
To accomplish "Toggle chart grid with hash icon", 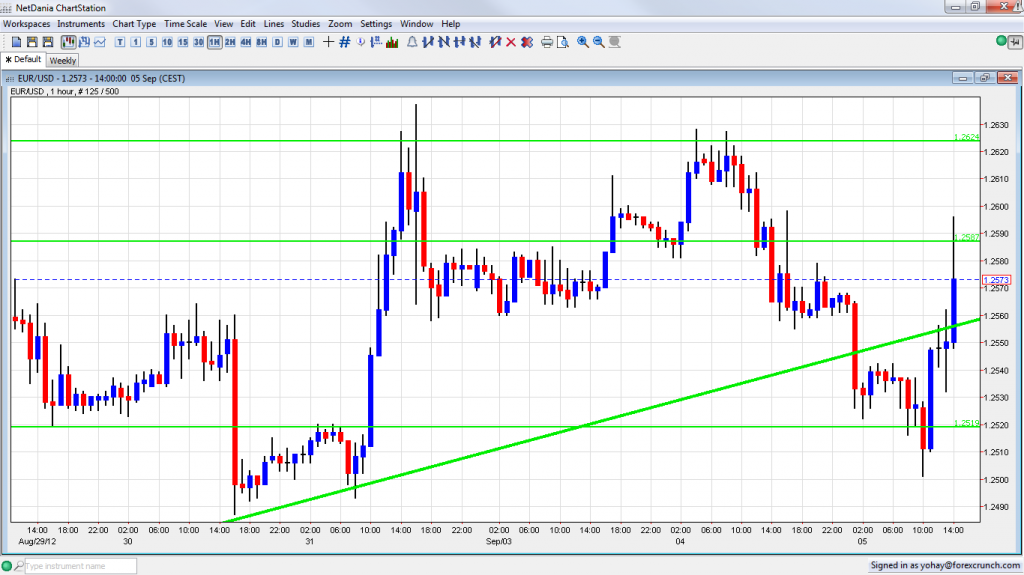I will tap(345, 42).
